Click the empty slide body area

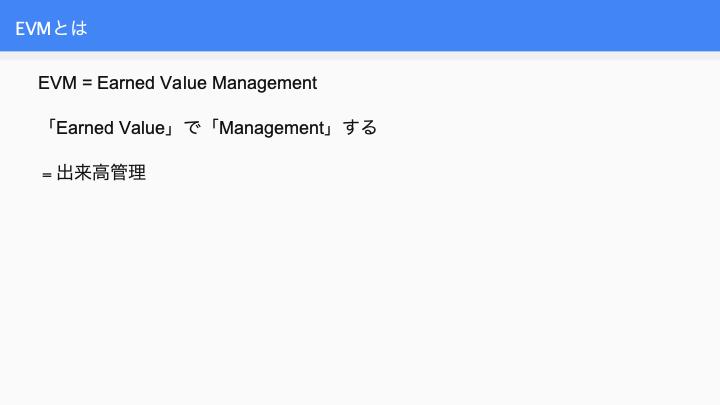pyautogui.click(x=360, y=294)
